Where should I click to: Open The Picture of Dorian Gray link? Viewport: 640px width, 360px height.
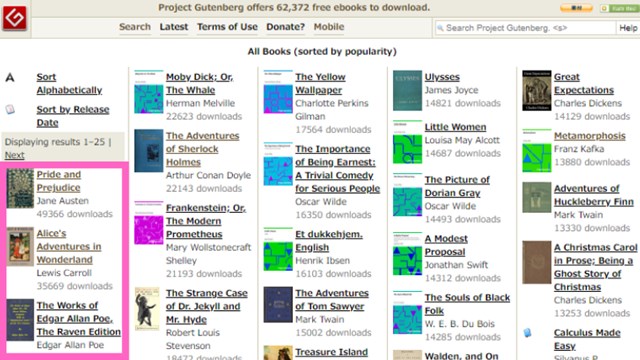[x=457, y=186]
